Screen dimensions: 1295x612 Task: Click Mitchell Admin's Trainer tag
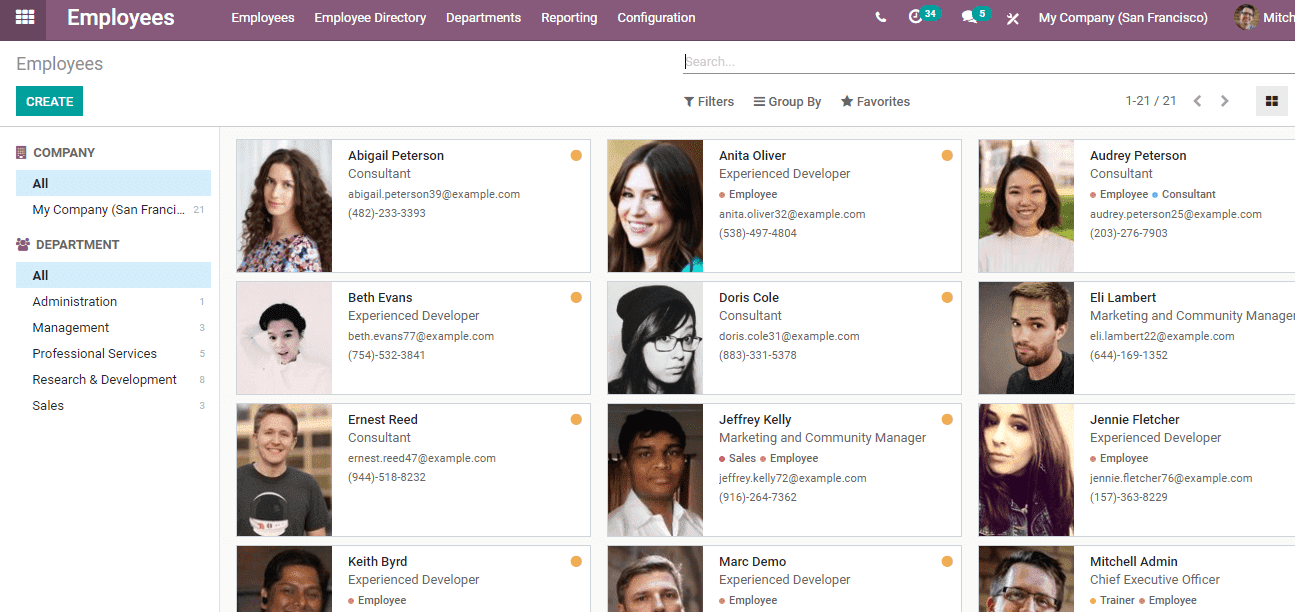tap(1113, 600)
